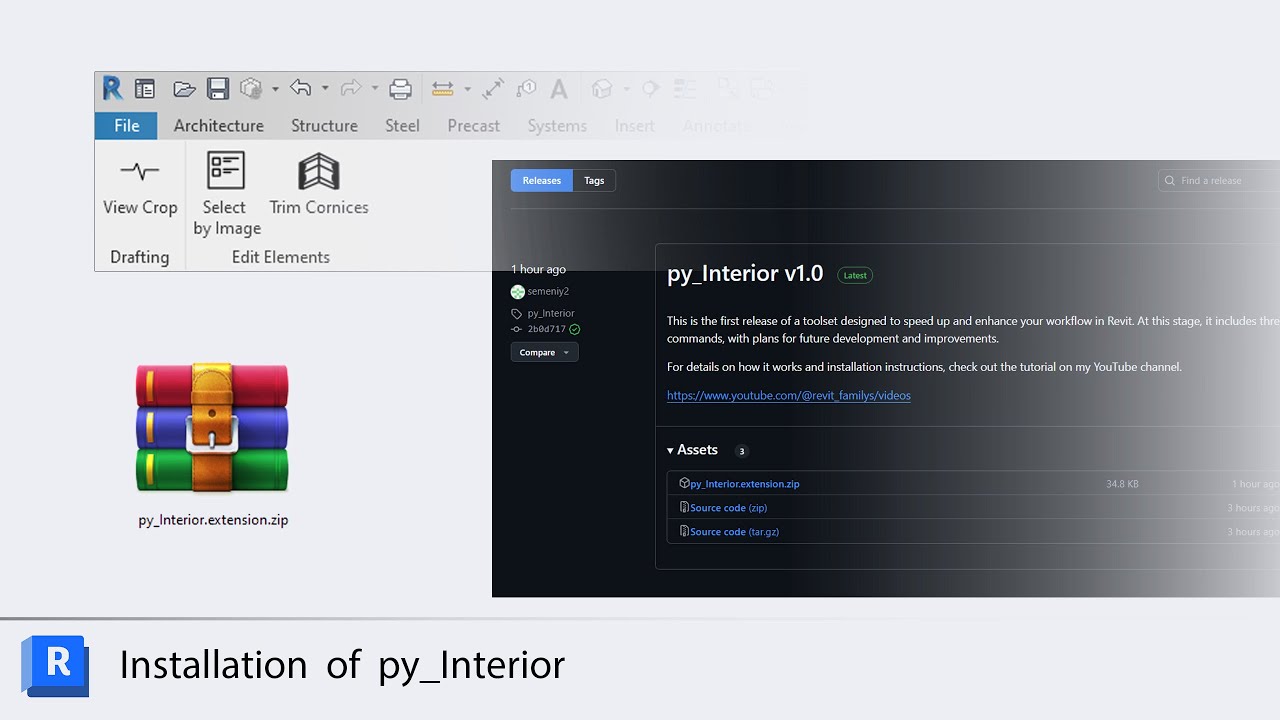Select the Tags tab on GitHub
Image resolution: width=1280 pixels, height=720 pixels.
point(594,180)
